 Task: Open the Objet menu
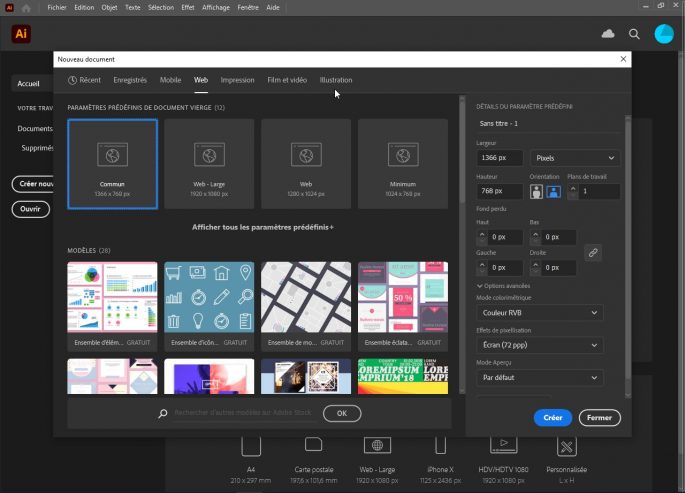[x=109, y=7]
